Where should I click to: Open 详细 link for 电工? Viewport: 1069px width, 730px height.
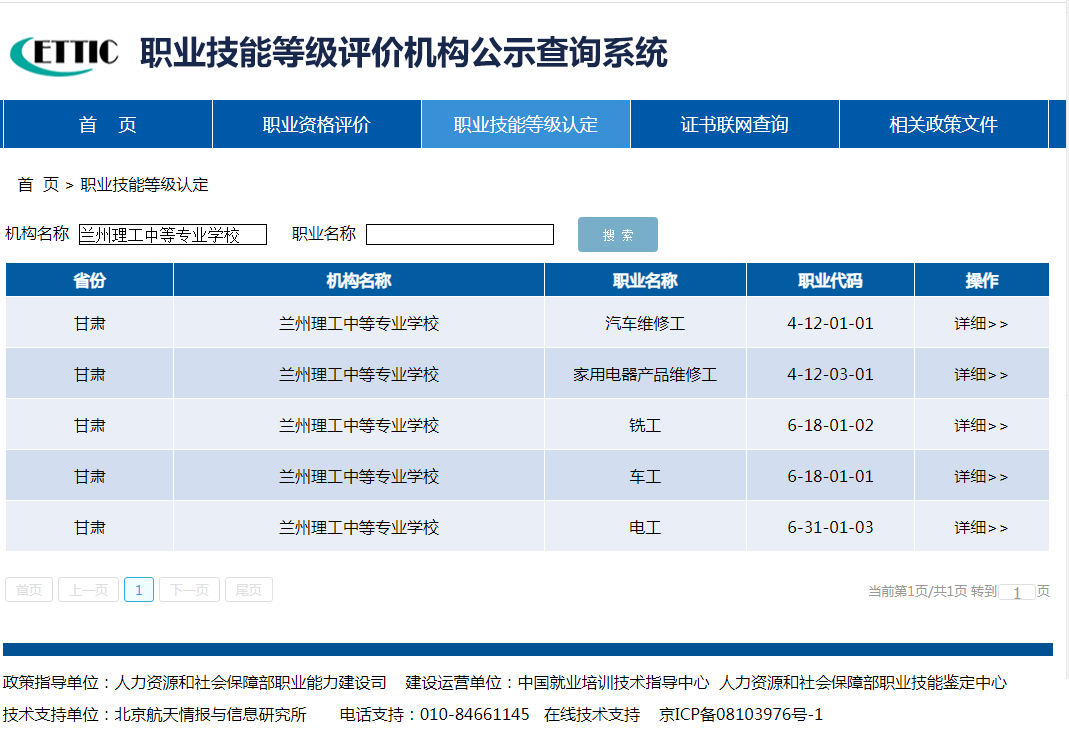tap(981, 528)
